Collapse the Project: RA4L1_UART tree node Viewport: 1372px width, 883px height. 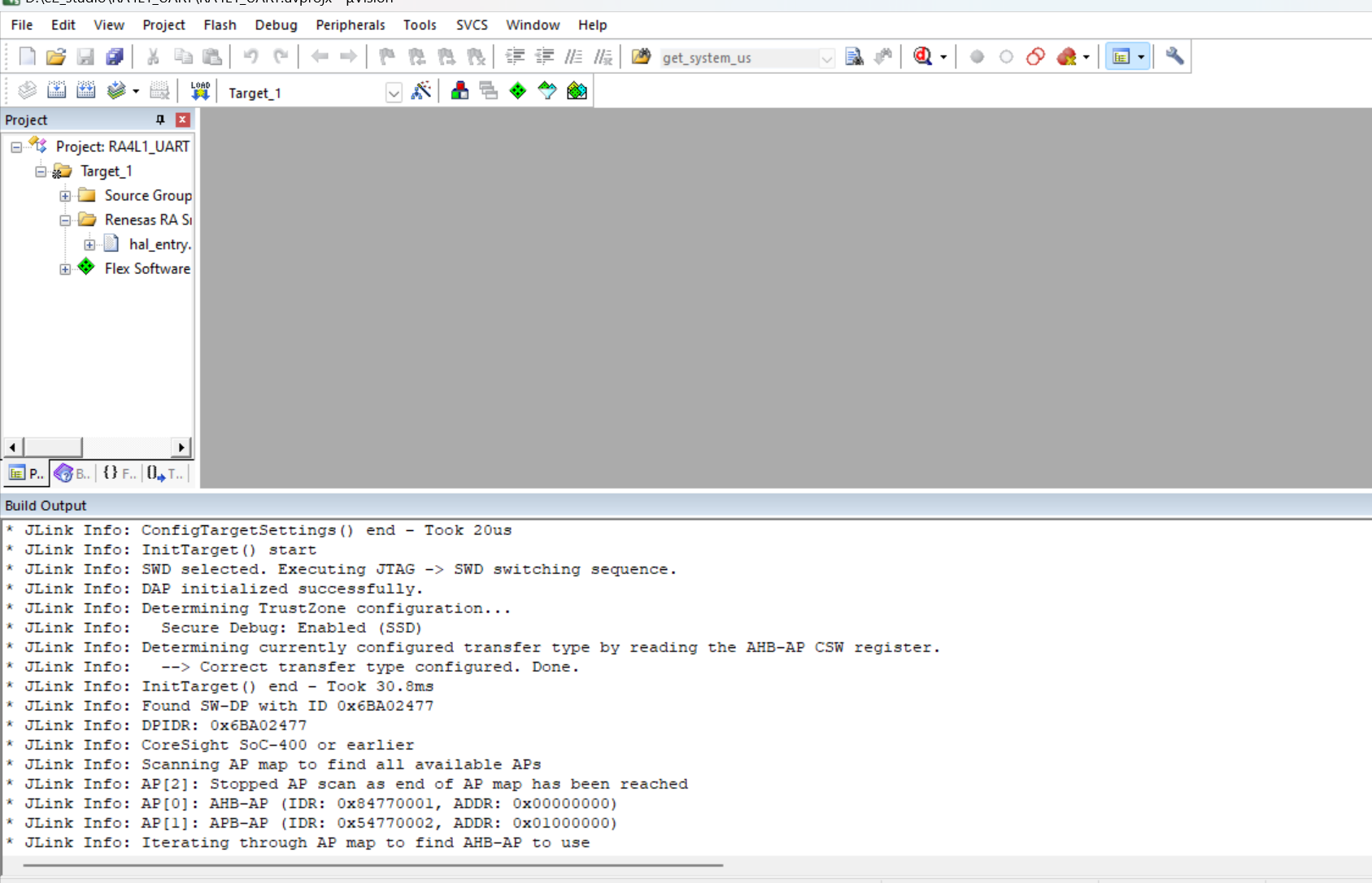tap(16, 147)
